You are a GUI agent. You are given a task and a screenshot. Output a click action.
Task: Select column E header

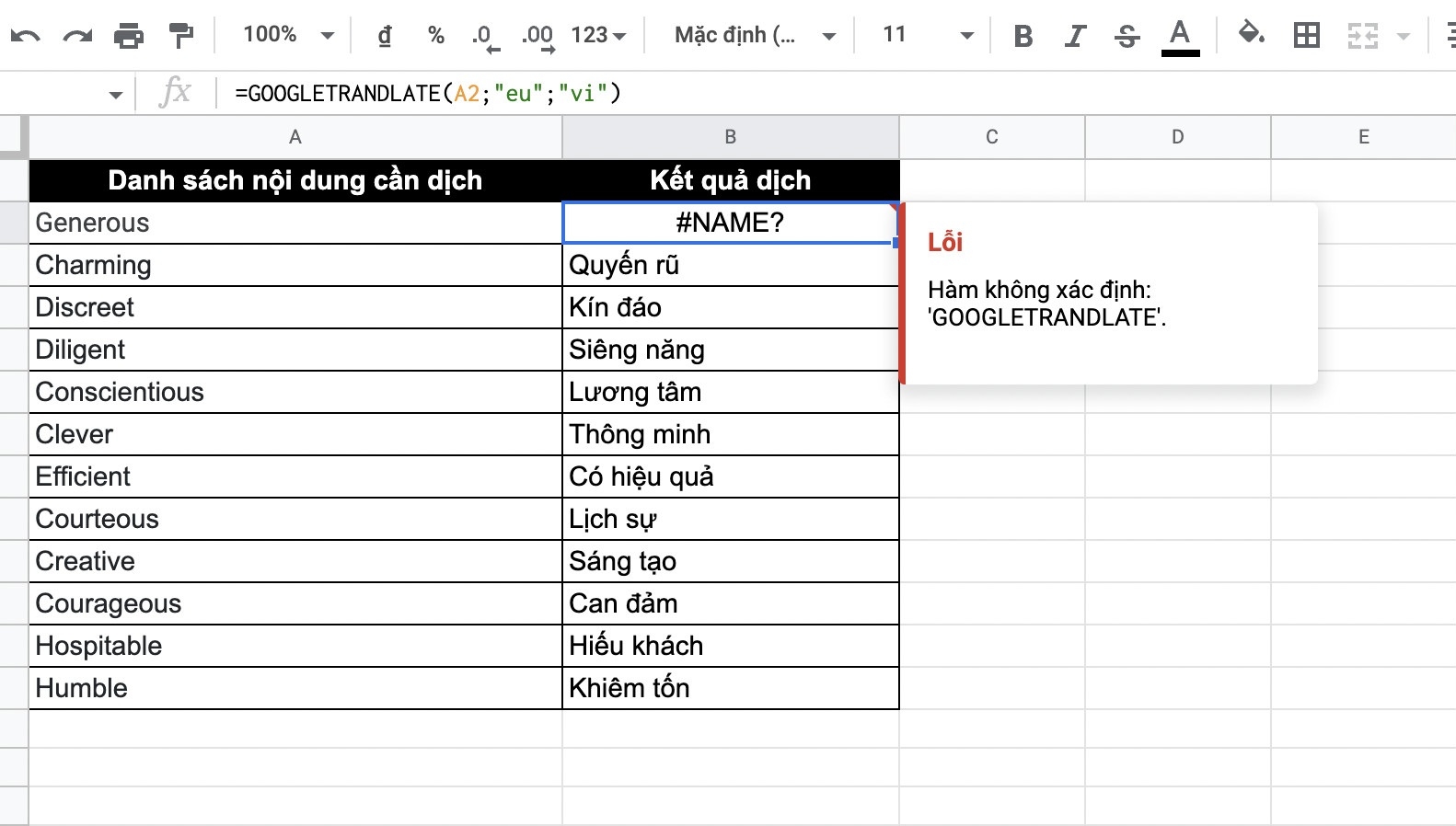1363,137
